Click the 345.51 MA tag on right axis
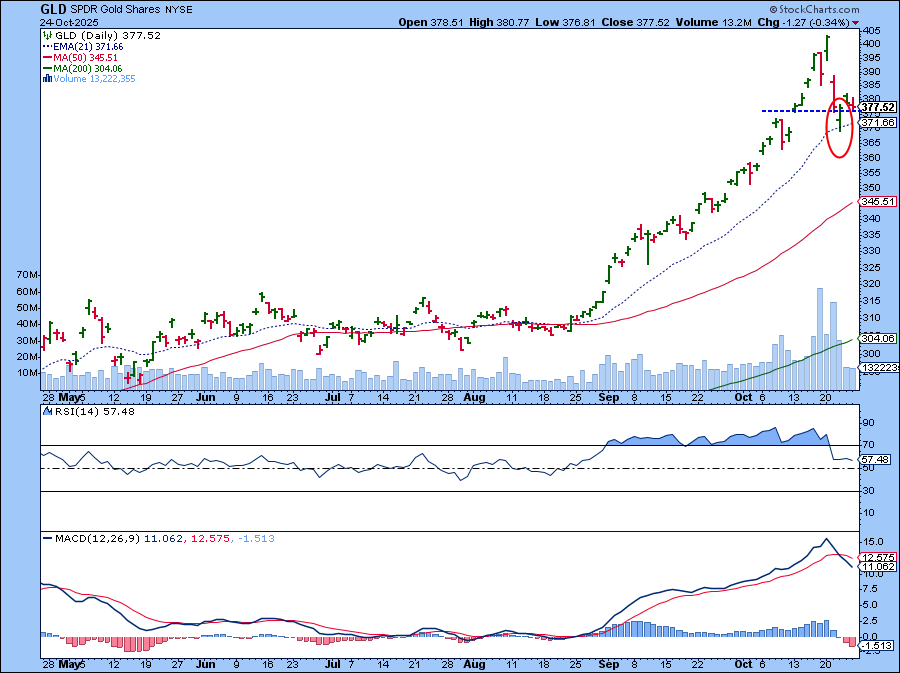 coord(878,201)
